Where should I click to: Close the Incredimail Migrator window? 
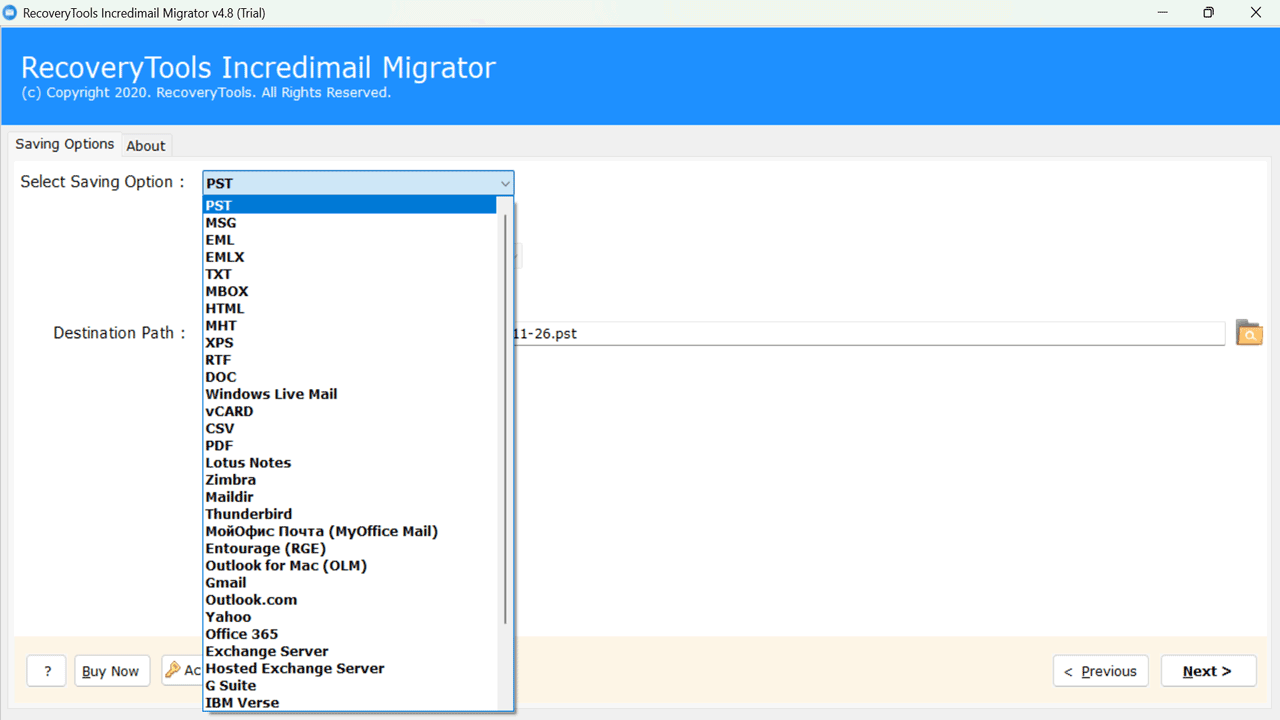pos(1256,13)
